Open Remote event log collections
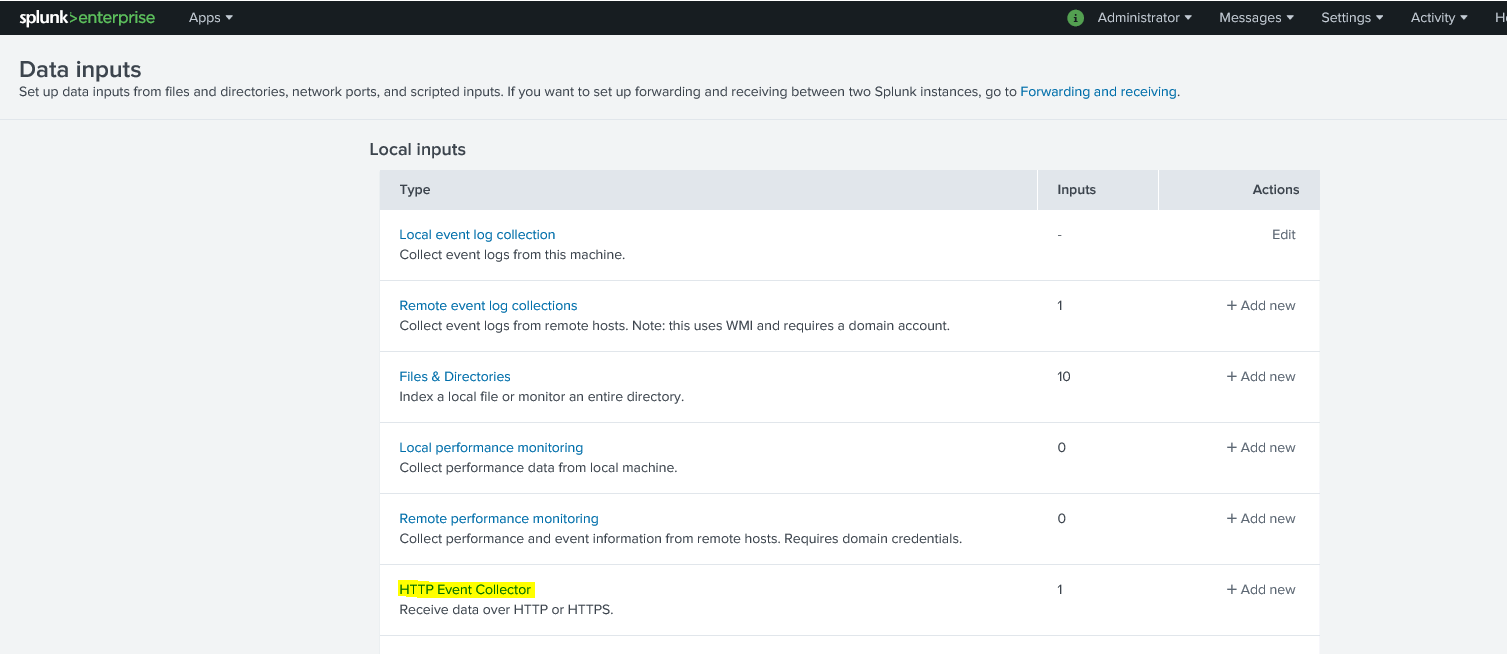 [x=488, y=306]
